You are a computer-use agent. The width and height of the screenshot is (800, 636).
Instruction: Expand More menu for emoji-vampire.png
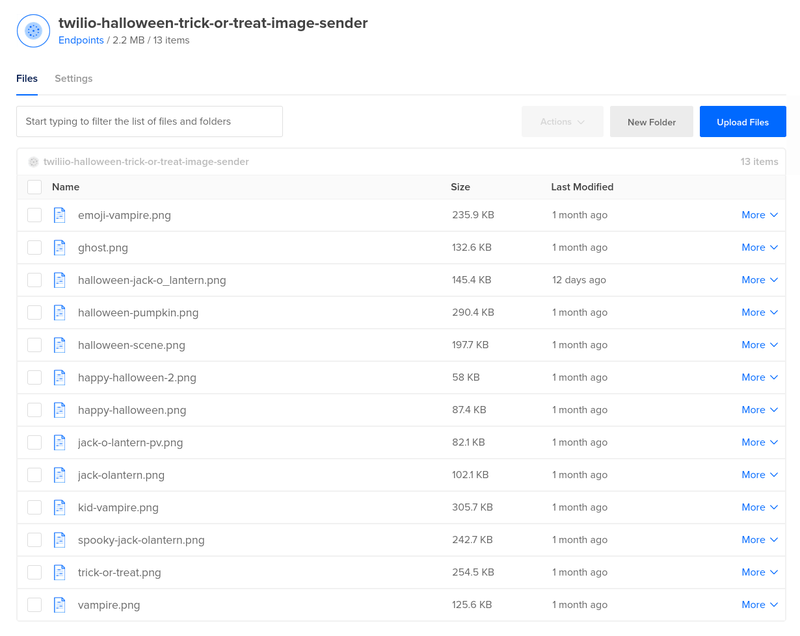click(759, 215)
